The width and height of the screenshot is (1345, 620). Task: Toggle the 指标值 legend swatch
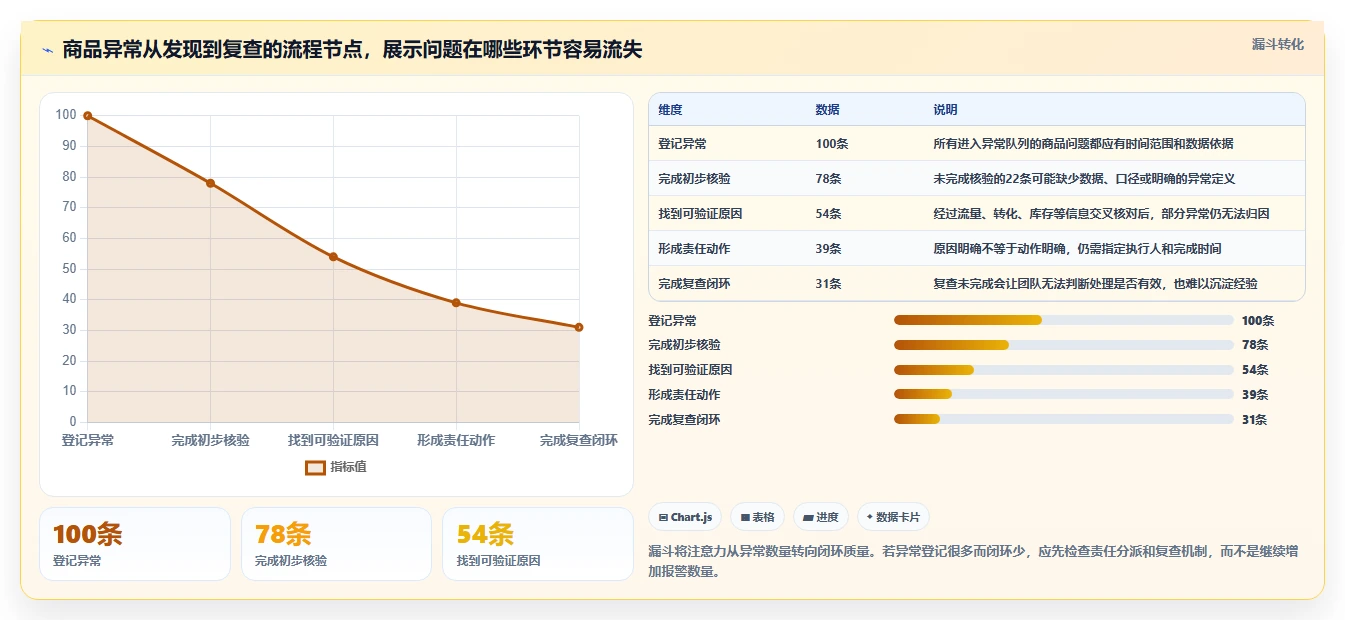[315, 467]
